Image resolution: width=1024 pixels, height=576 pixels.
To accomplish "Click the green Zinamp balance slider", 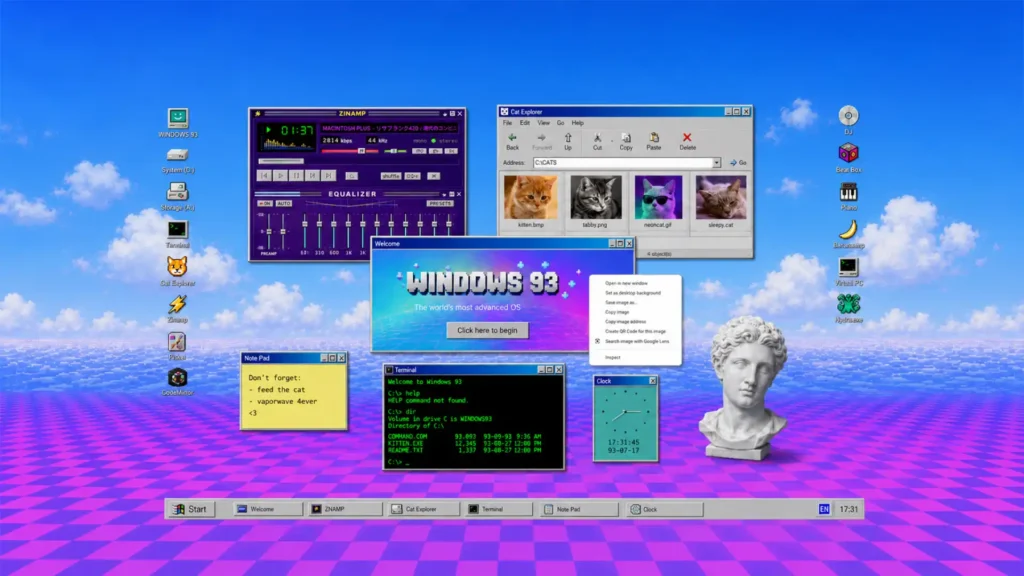I will 394,151.
